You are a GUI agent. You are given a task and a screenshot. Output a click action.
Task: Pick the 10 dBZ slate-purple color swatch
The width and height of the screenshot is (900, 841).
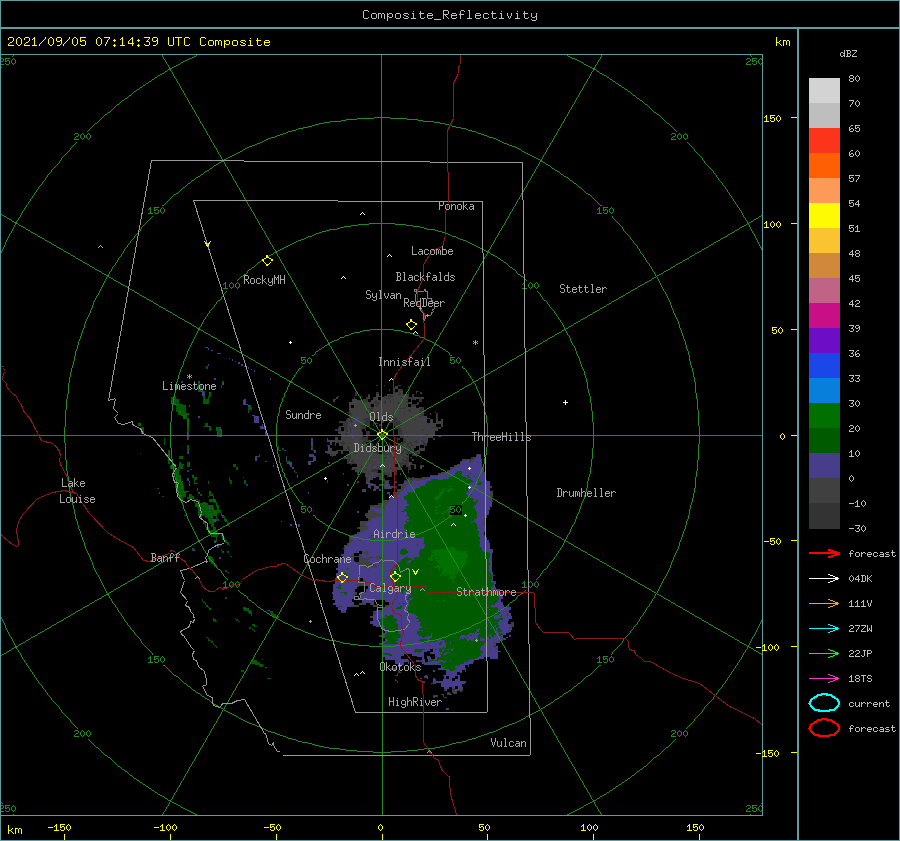pyautogui.click(x=824, y=466)
